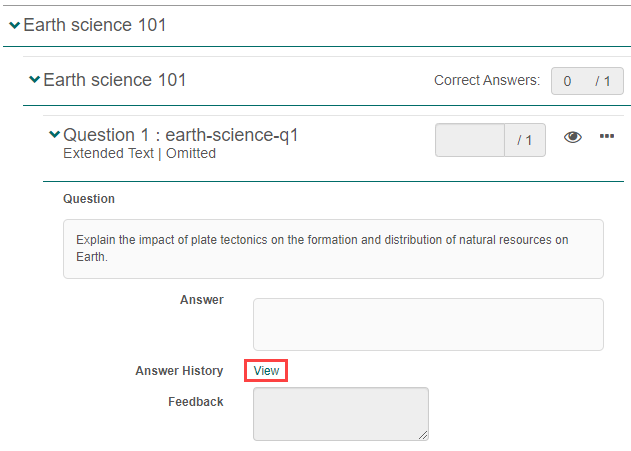Click the empty Answer text box

point(428,324)
